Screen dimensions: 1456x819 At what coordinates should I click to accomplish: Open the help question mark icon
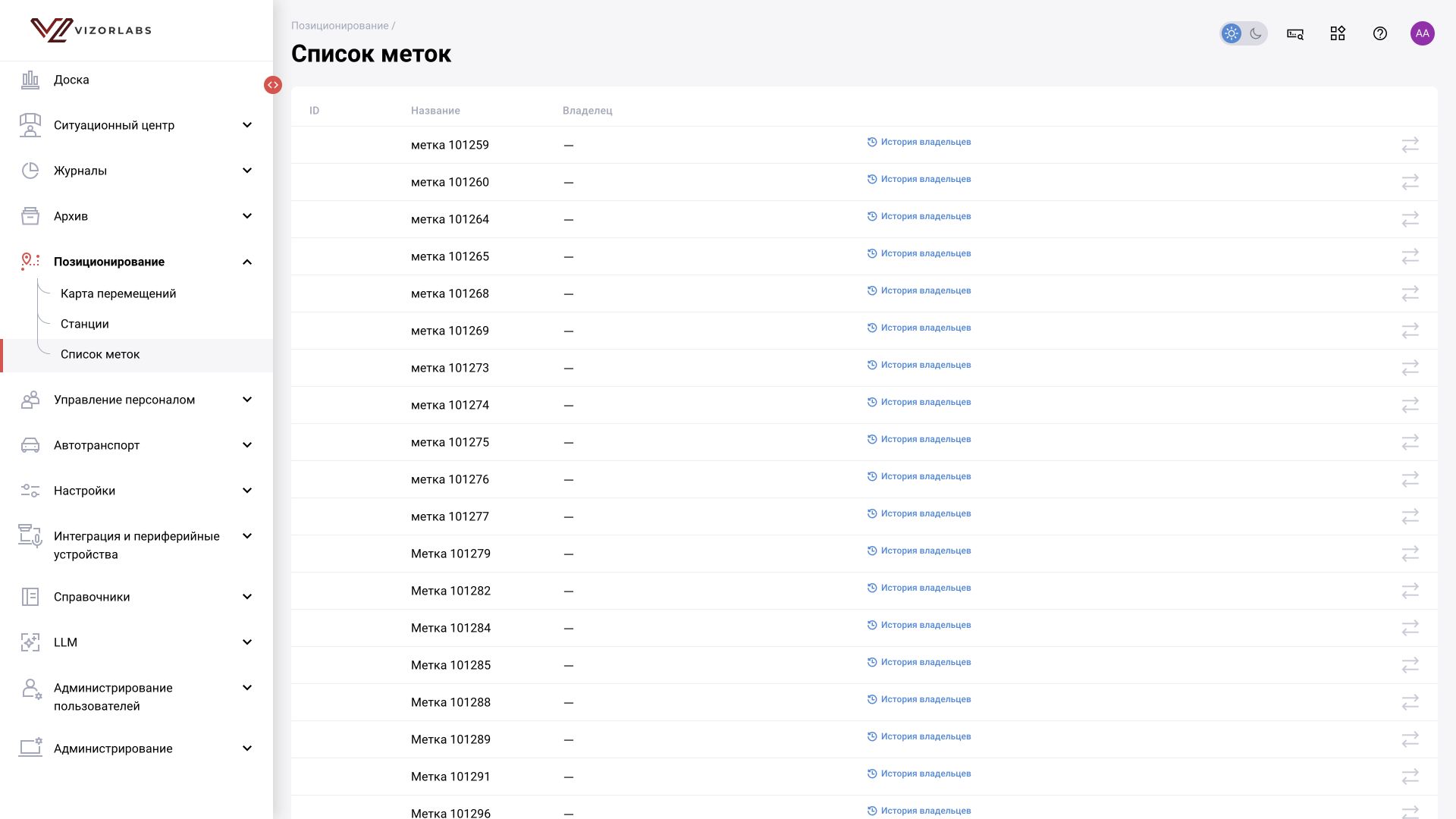[x=1380, y=33]
